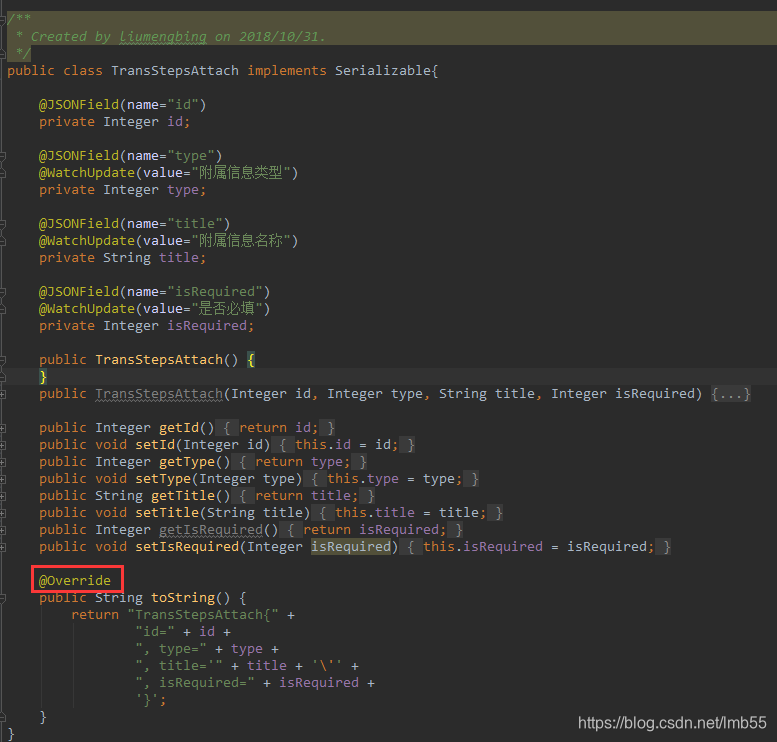Click the Serializable interface name

pyautogui.click(x=383, y=71)
